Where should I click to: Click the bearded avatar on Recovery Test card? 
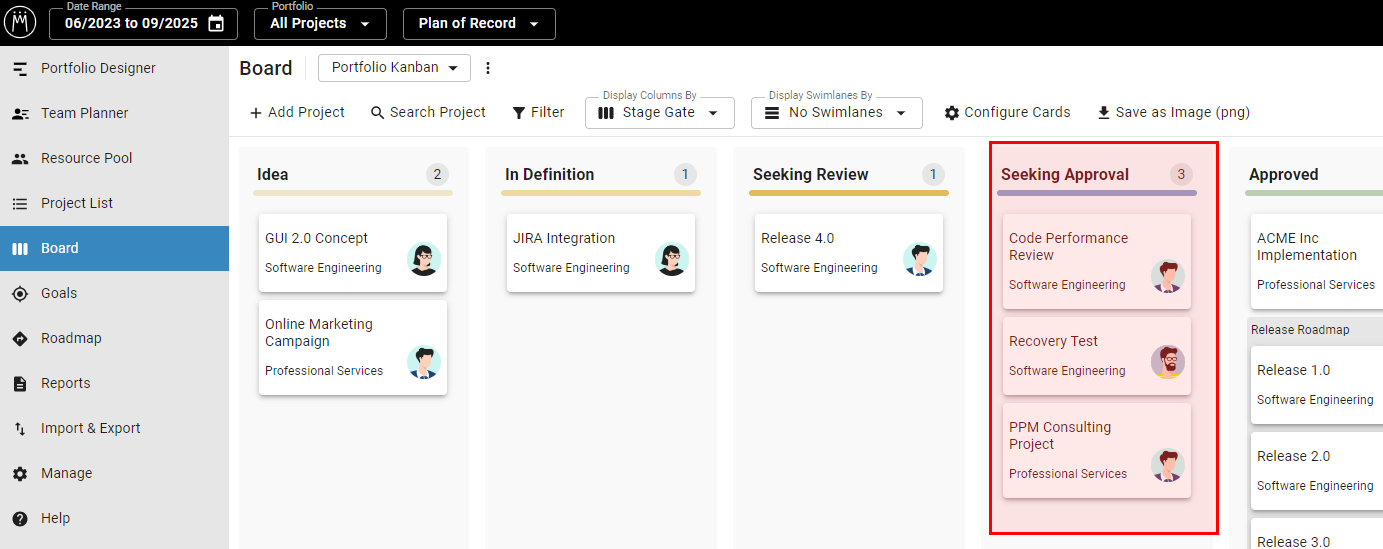pyautogui.click(x=1168, y=362)
